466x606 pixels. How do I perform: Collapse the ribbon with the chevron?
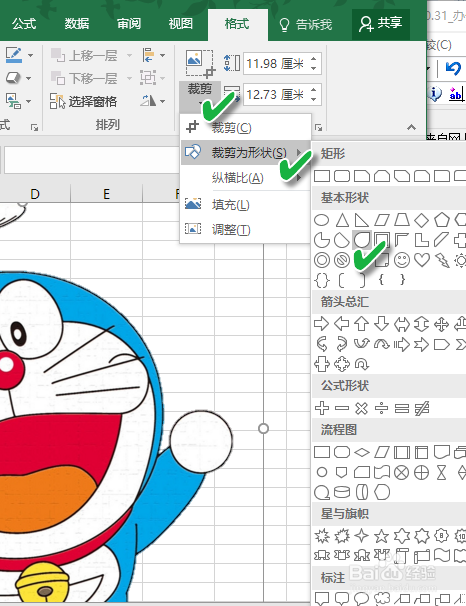pyautogui.click(x=412, y=127)
